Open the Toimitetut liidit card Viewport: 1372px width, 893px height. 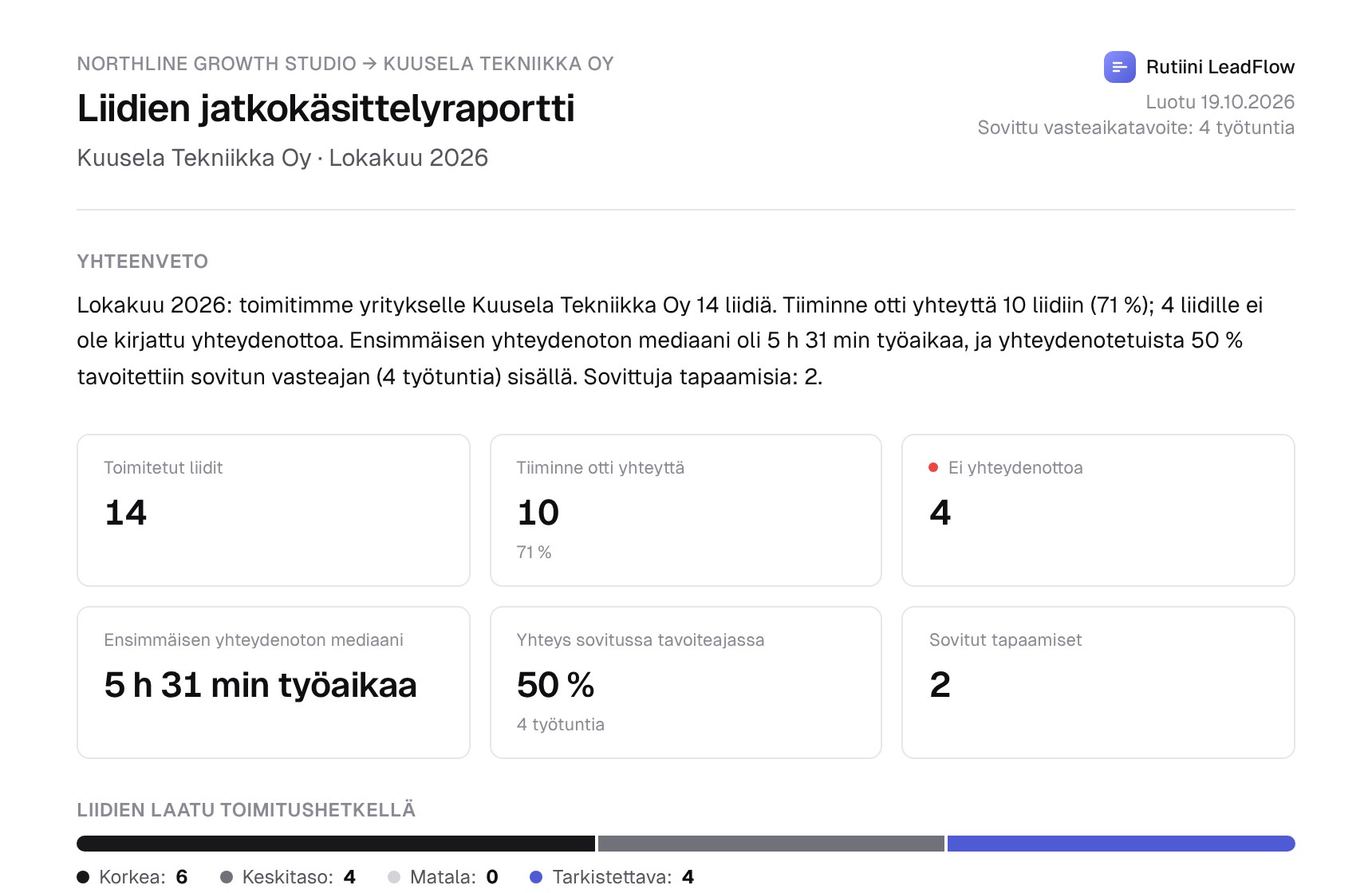(274, 510)
